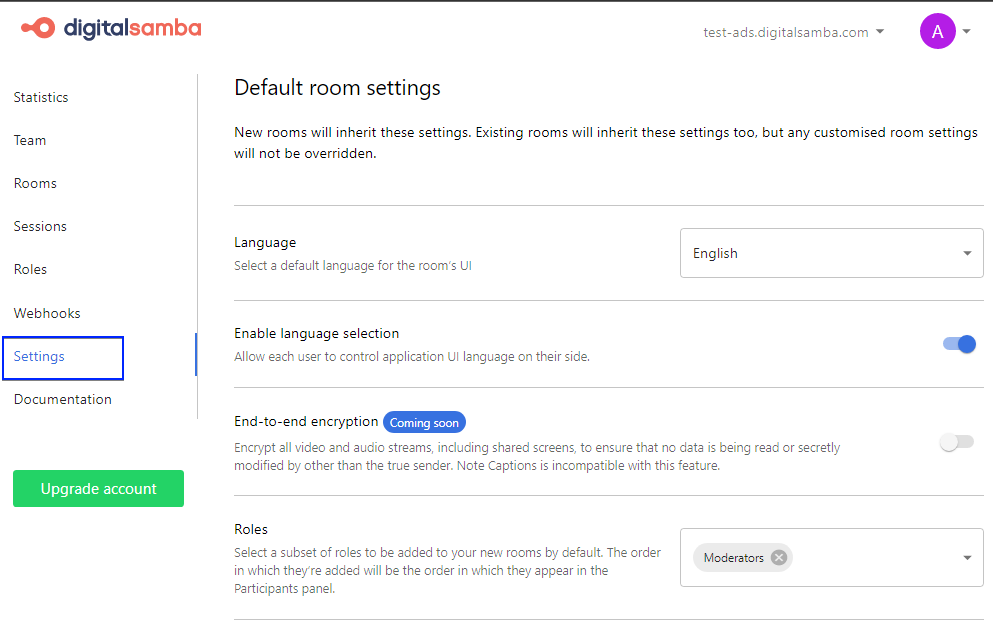Open the account avatar menu

tap(937, 31)
